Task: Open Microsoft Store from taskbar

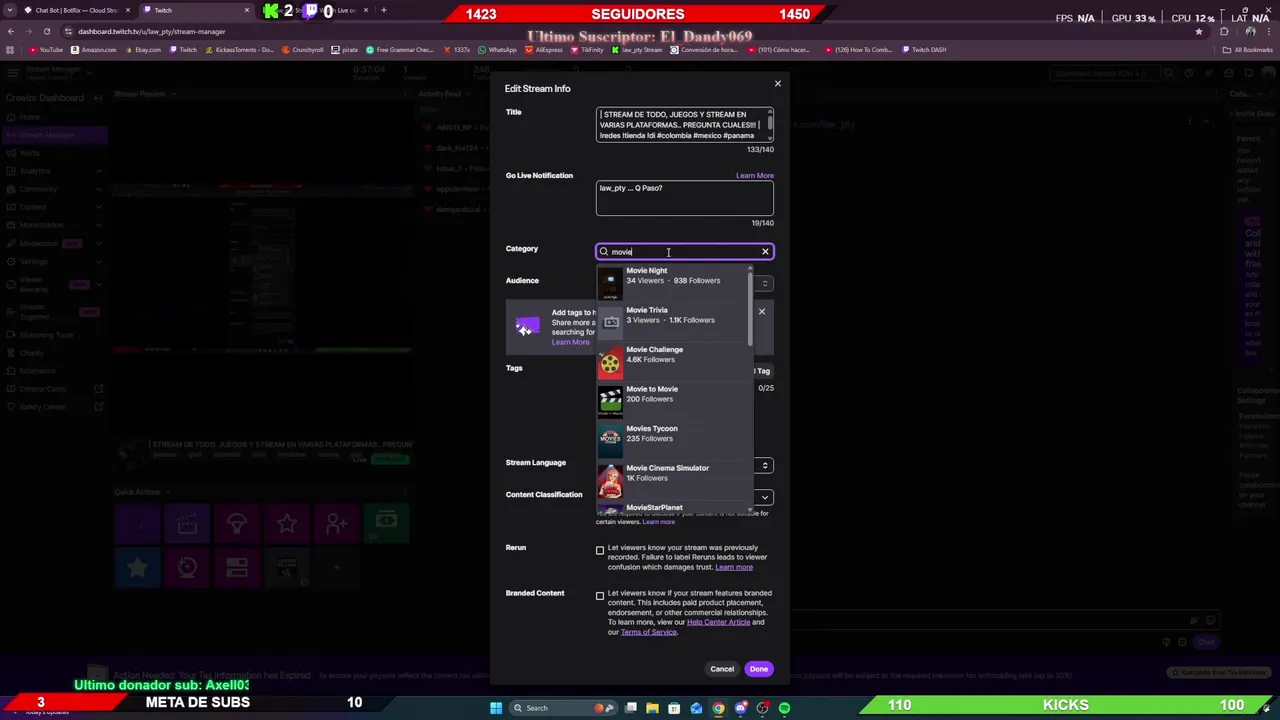Action: [x=674, y=708]
